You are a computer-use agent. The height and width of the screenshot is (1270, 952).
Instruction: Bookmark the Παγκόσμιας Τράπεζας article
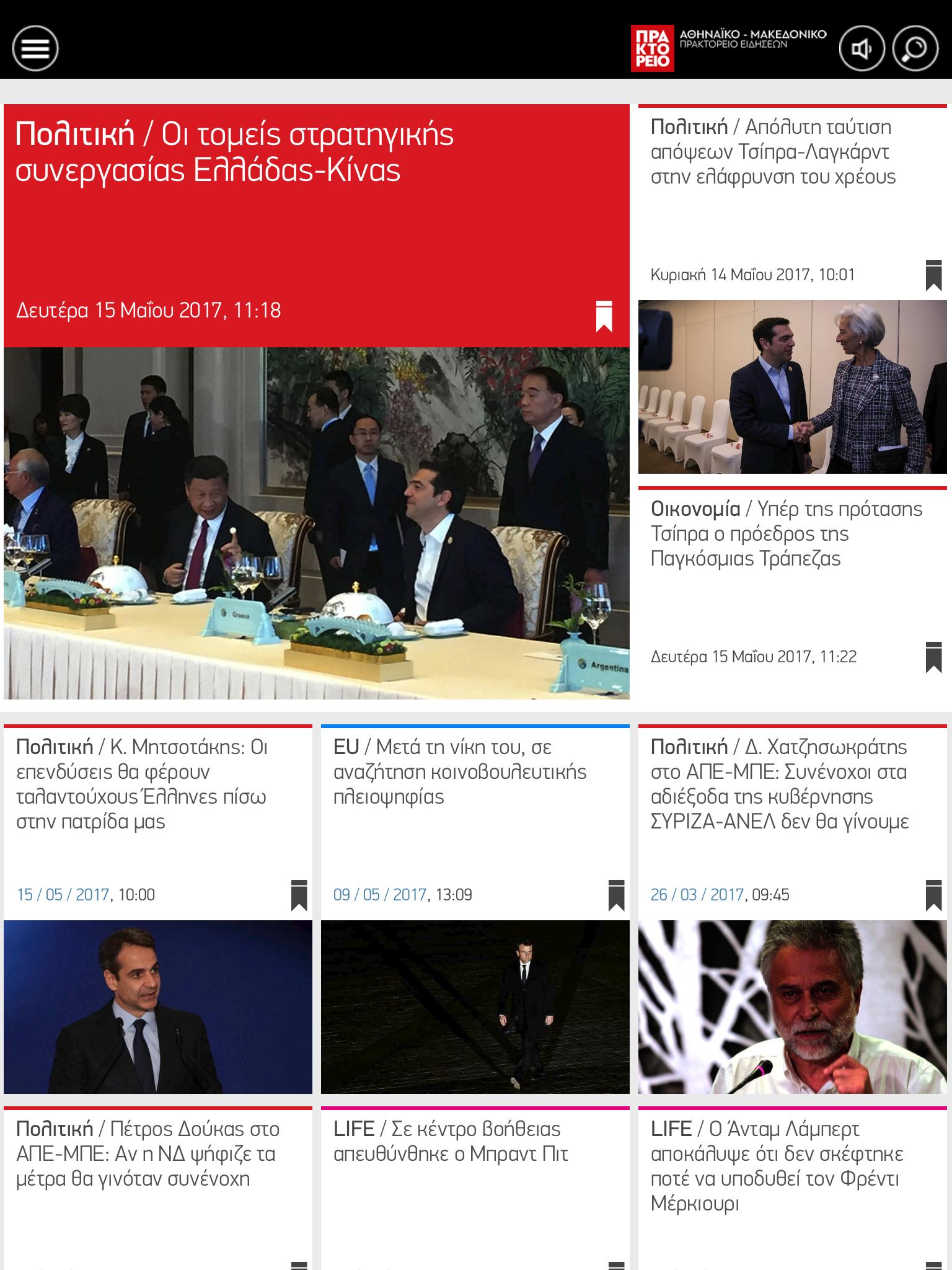tap(933, 657)
